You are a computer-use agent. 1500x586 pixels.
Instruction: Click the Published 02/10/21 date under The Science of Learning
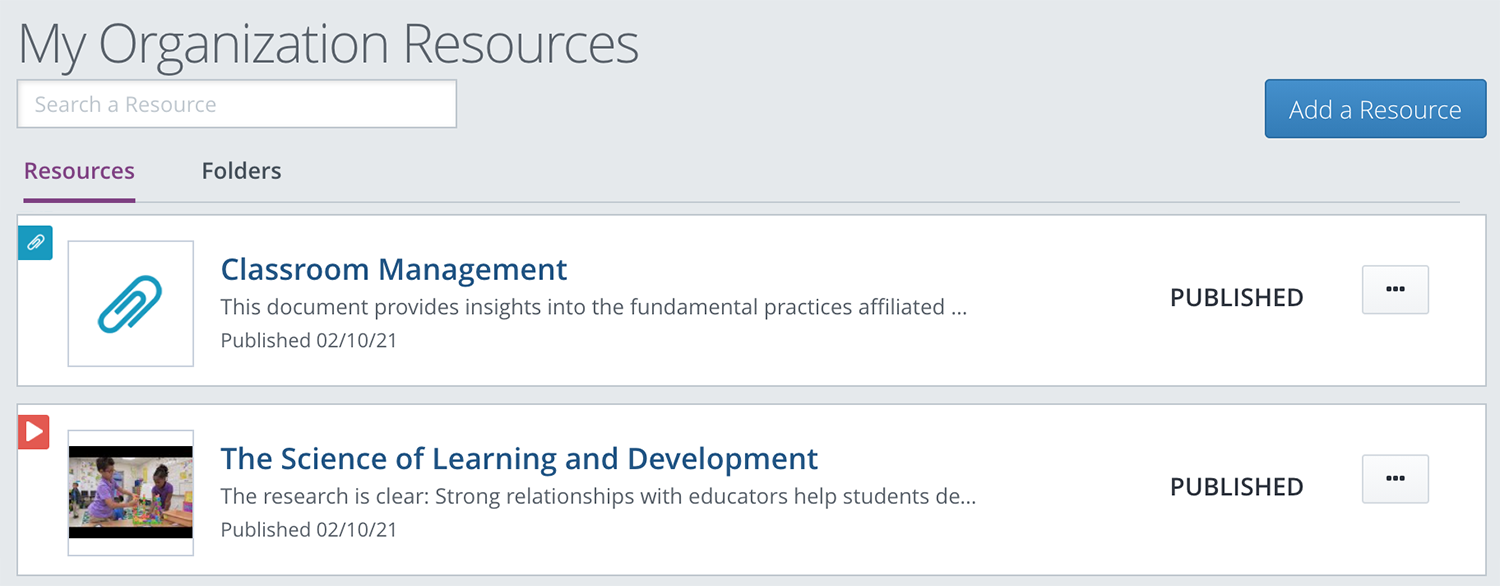click(x=309, y=529)
